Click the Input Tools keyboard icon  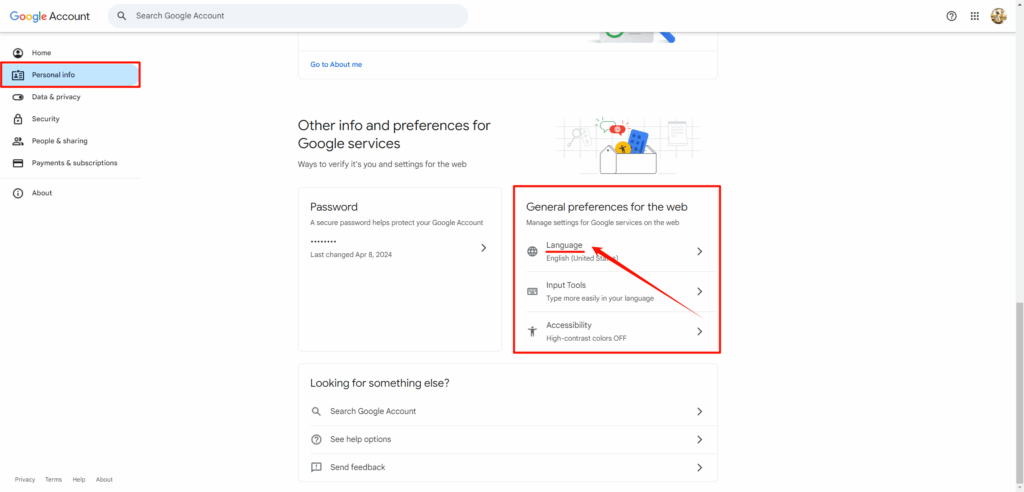[x=532, y=291]
